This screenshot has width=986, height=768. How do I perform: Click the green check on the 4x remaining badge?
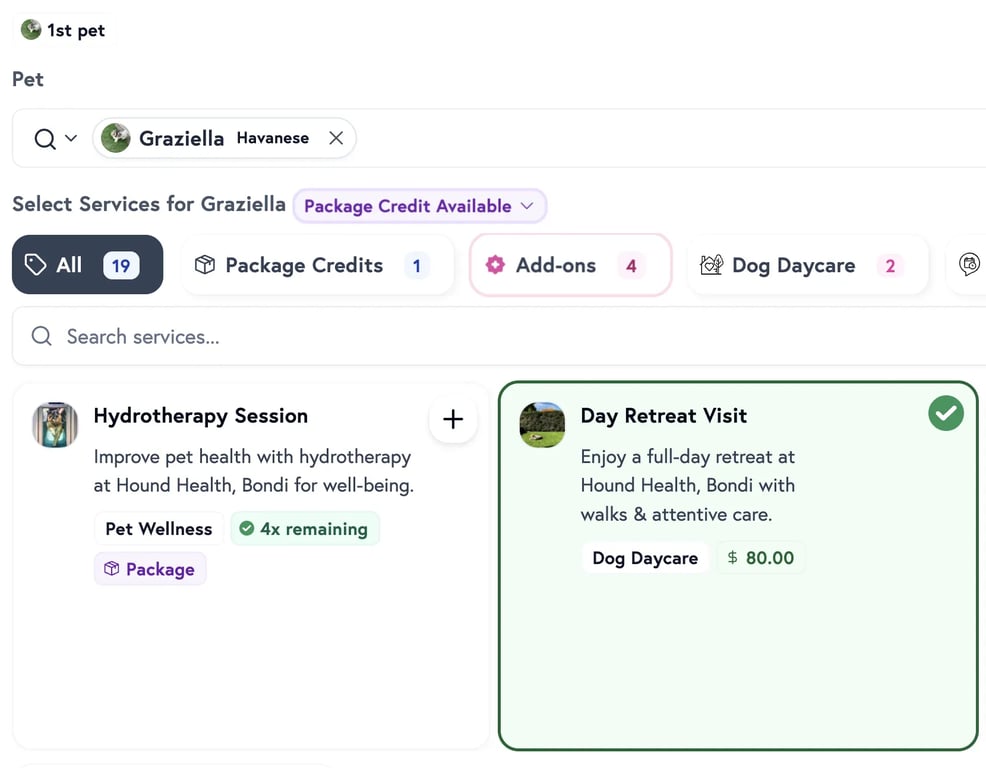pos(248,528)
